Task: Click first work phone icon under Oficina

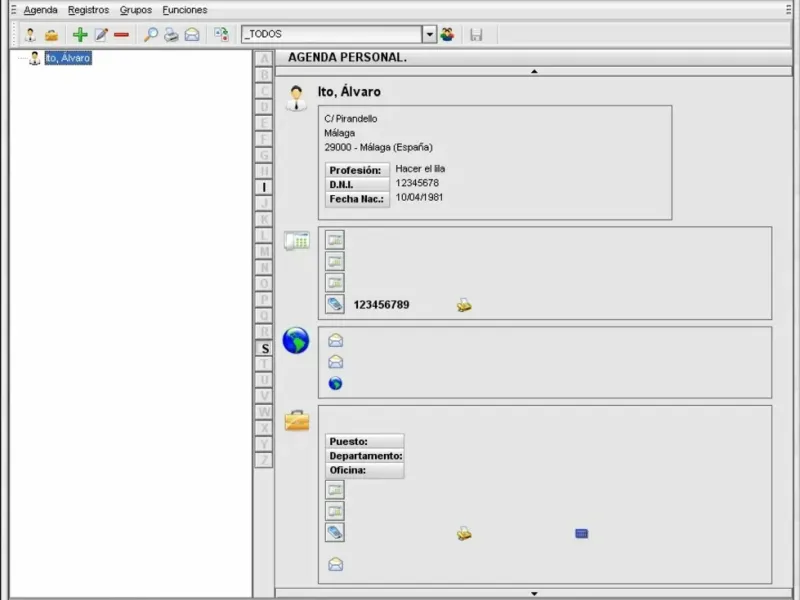Action: coord(335,490)
